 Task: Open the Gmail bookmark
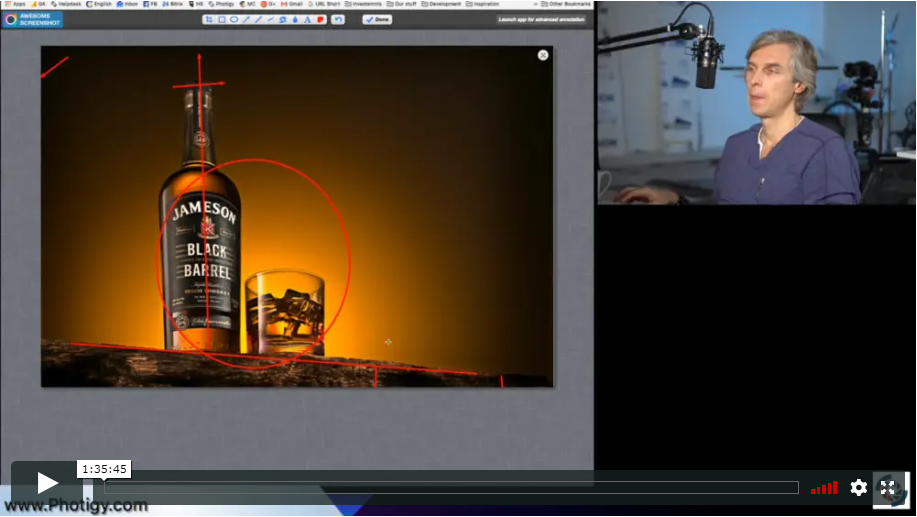pyautogui.click(x=292, y=4)
